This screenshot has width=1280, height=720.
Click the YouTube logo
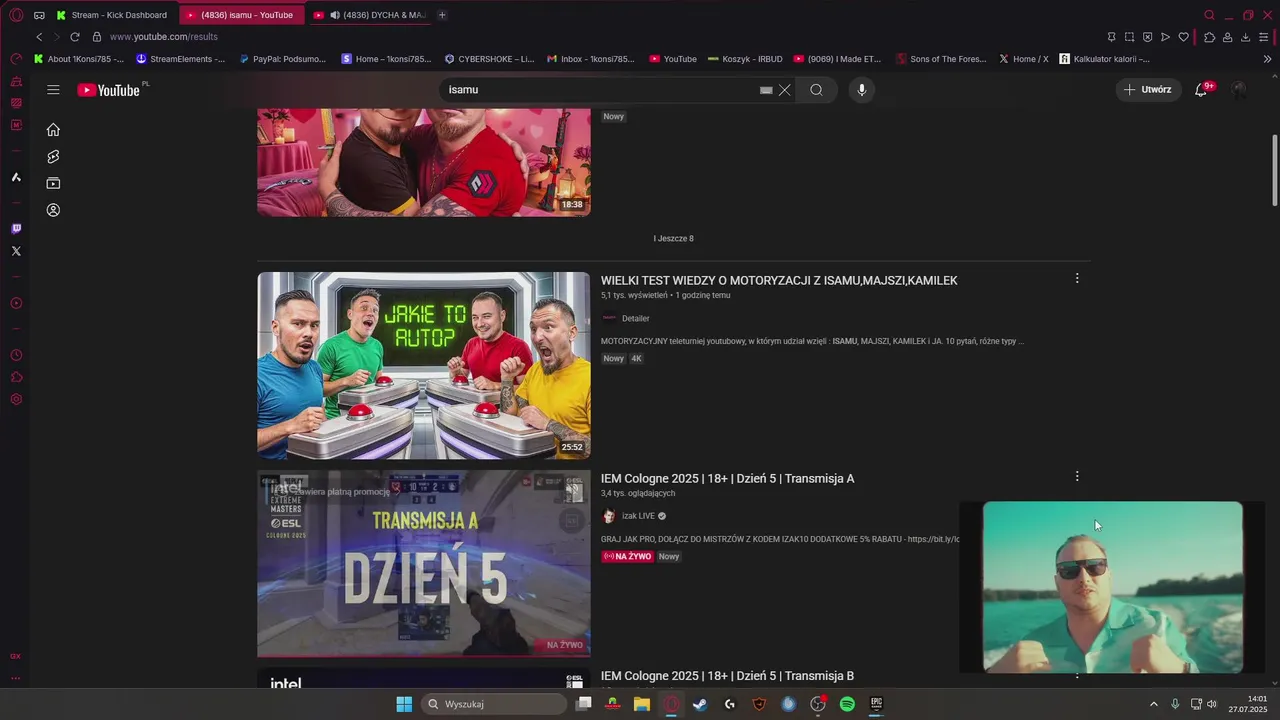108,90
